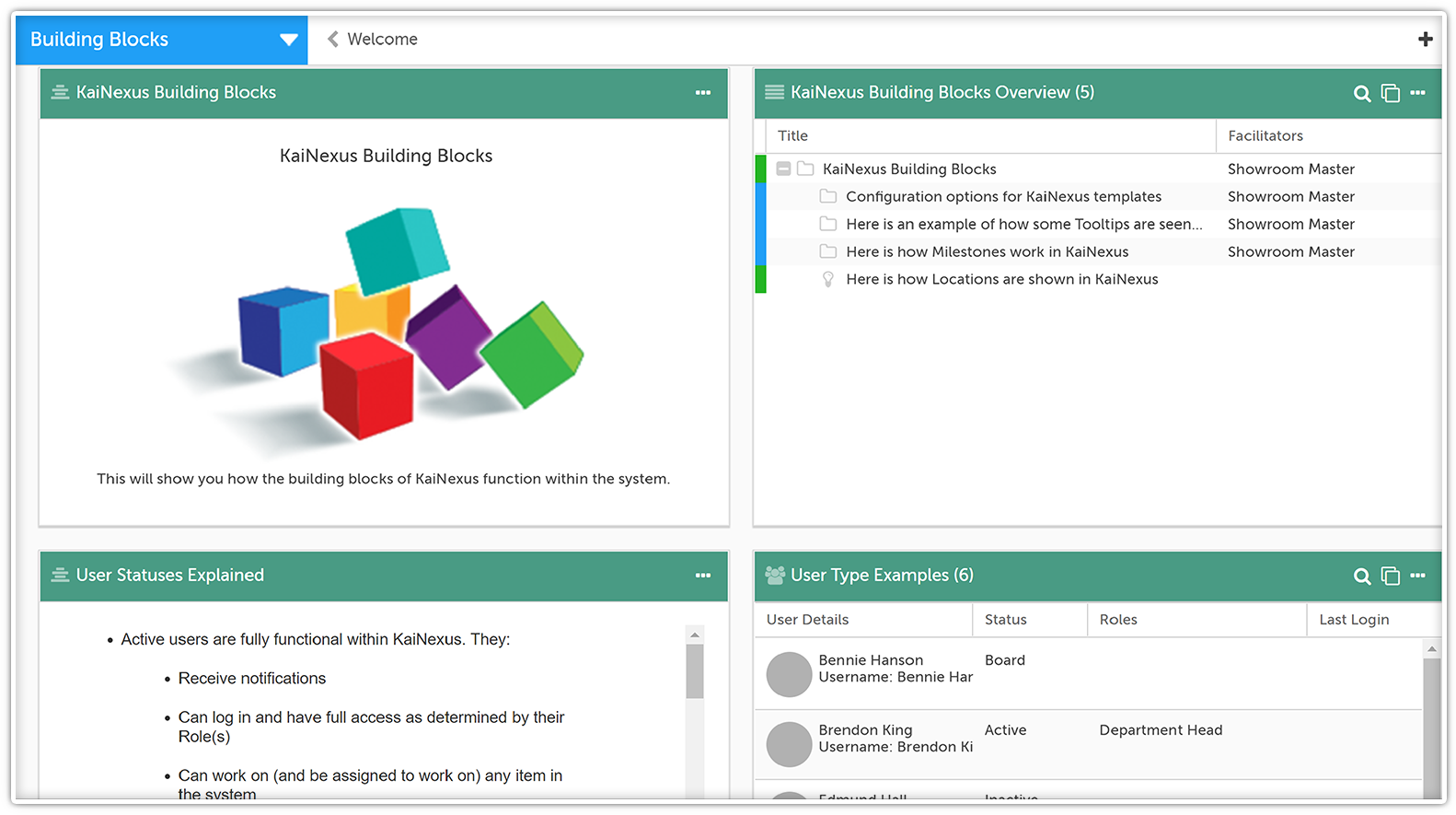The image size is (1456, 815).
Task: Search the Building Blocks Overview card
Action: (x=1362, y=93)
